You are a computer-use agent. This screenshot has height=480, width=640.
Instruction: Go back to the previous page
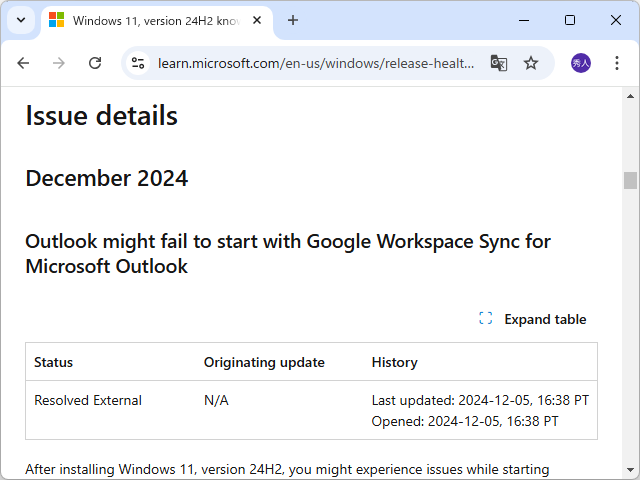(23, 63)
